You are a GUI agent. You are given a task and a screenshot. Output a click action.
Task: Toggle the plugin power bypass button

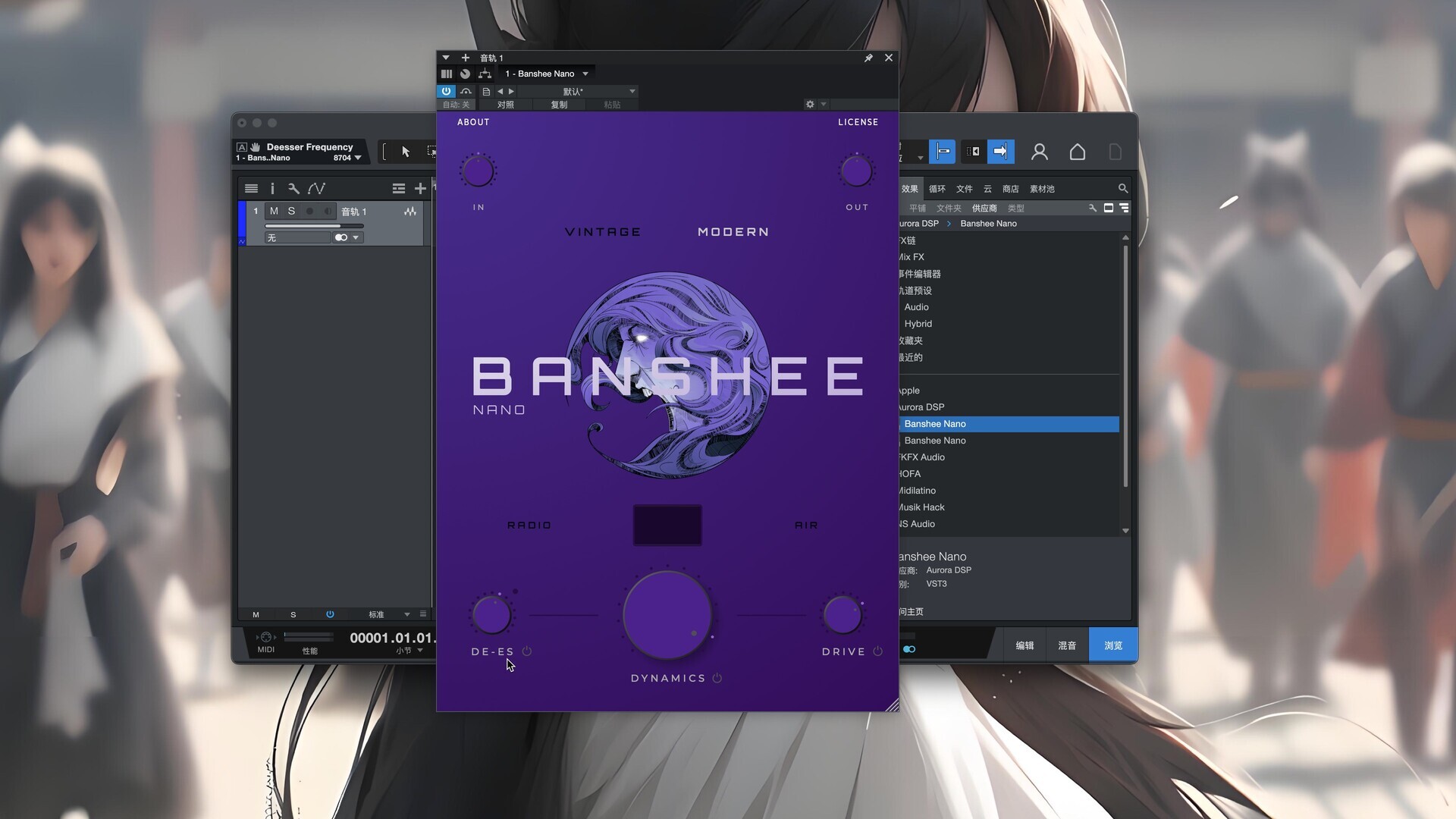click(446, 91)
